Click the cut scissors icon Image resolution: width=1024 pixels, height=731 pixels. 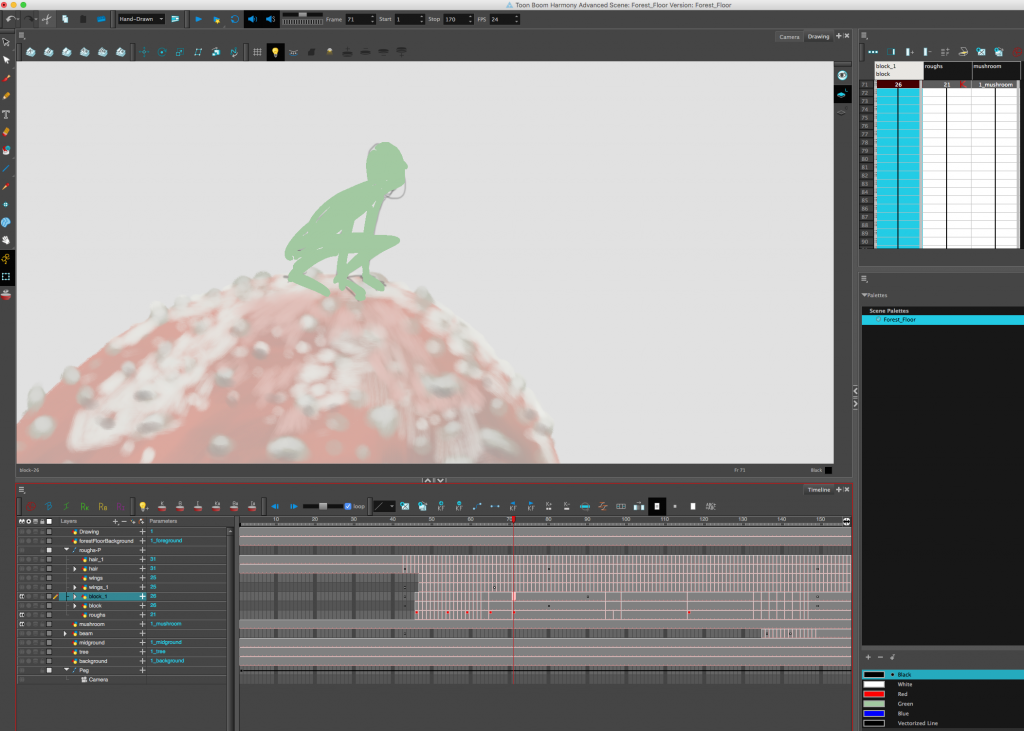tap(46, 19)
